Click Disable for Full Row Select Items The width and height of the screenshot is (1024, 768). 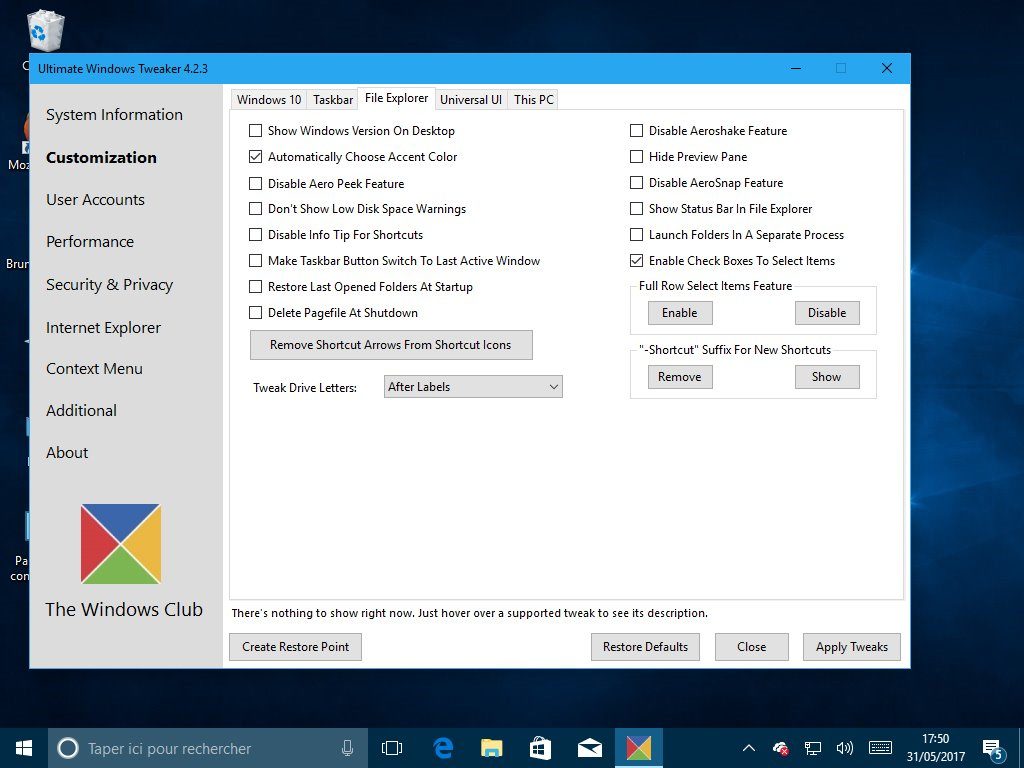[x=827, y=313]
